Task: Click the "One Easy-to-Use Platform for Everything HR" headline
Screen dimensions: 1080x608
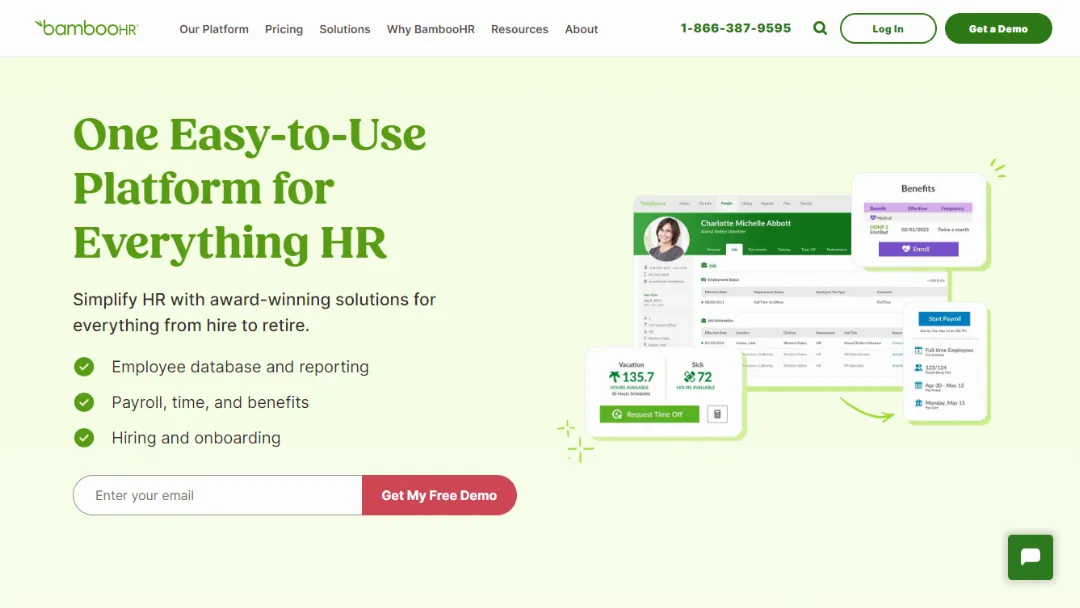Action: click(249, 188)
